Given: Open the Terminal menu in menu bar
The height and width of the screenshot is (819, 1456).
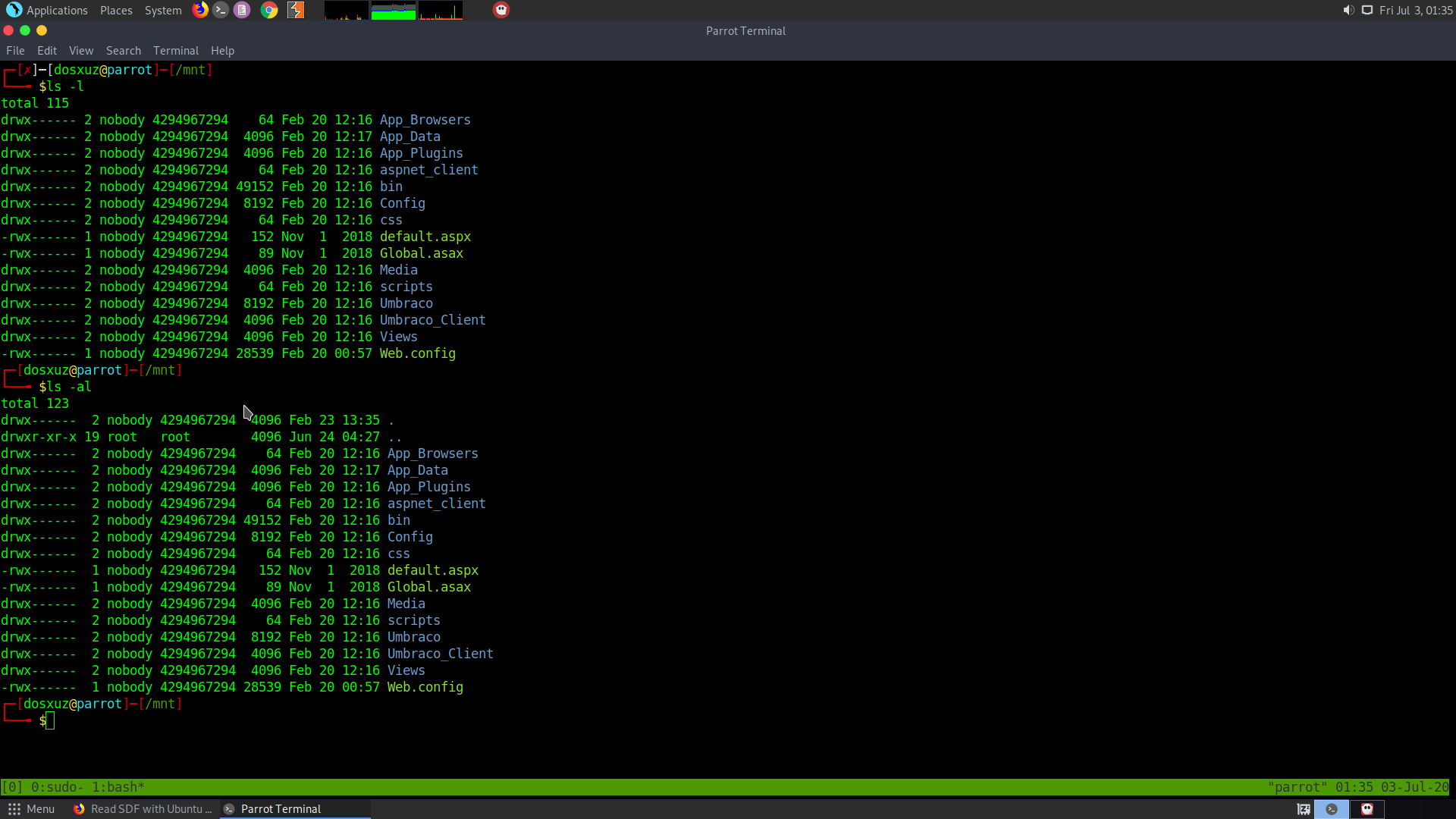Looking at the screenshot, I should (x=175, y=51).
